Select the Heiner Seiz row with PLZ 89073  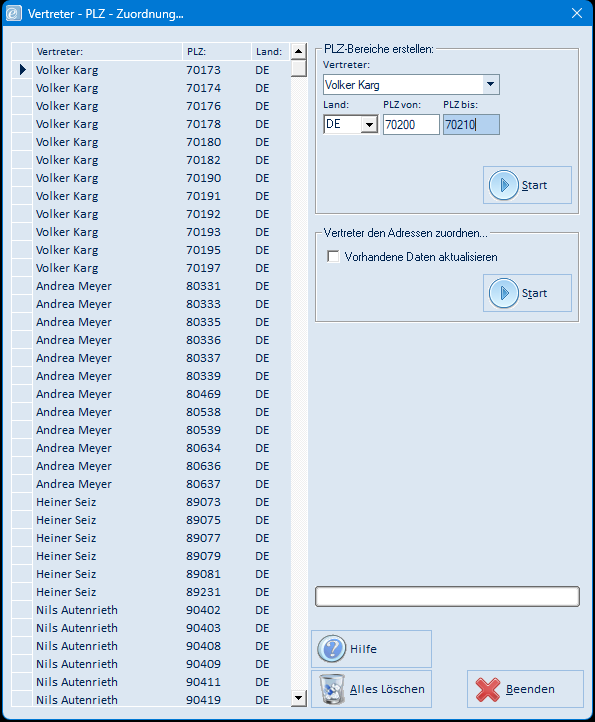point(152,502)
